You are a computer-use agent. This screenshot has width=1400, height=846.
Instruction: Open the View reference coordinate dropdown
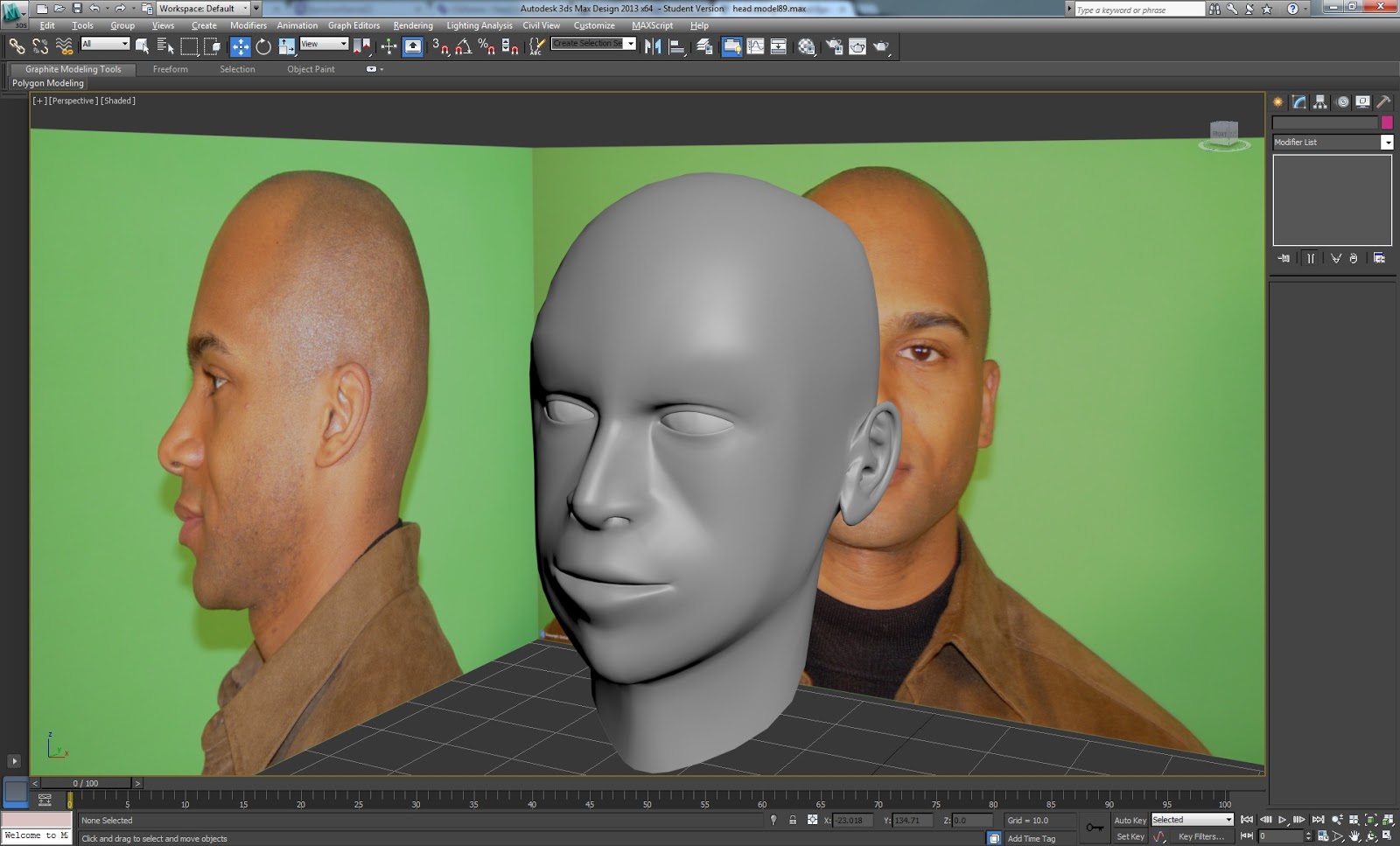324,44
